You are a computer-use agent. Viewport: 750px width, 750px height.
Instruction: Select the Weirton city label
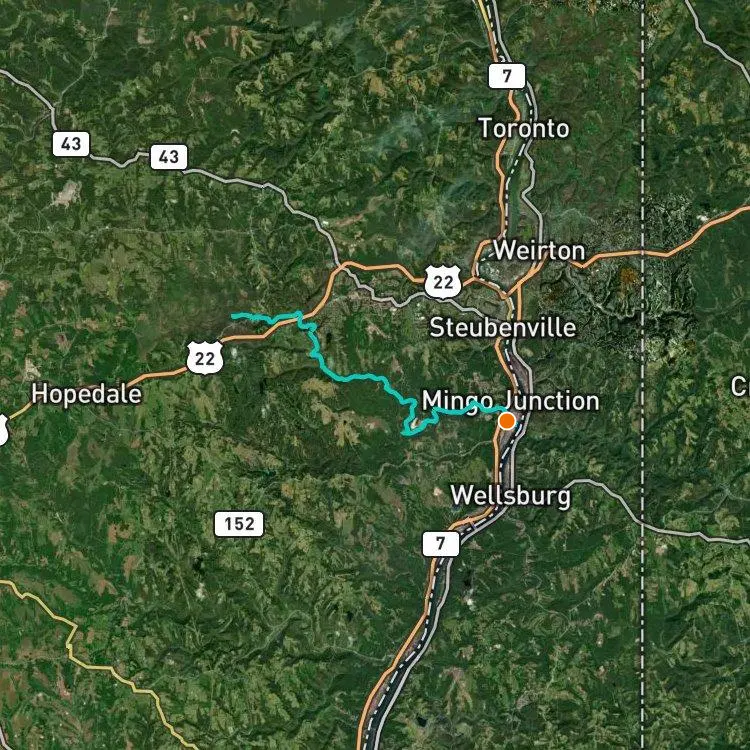coord(539,251)
